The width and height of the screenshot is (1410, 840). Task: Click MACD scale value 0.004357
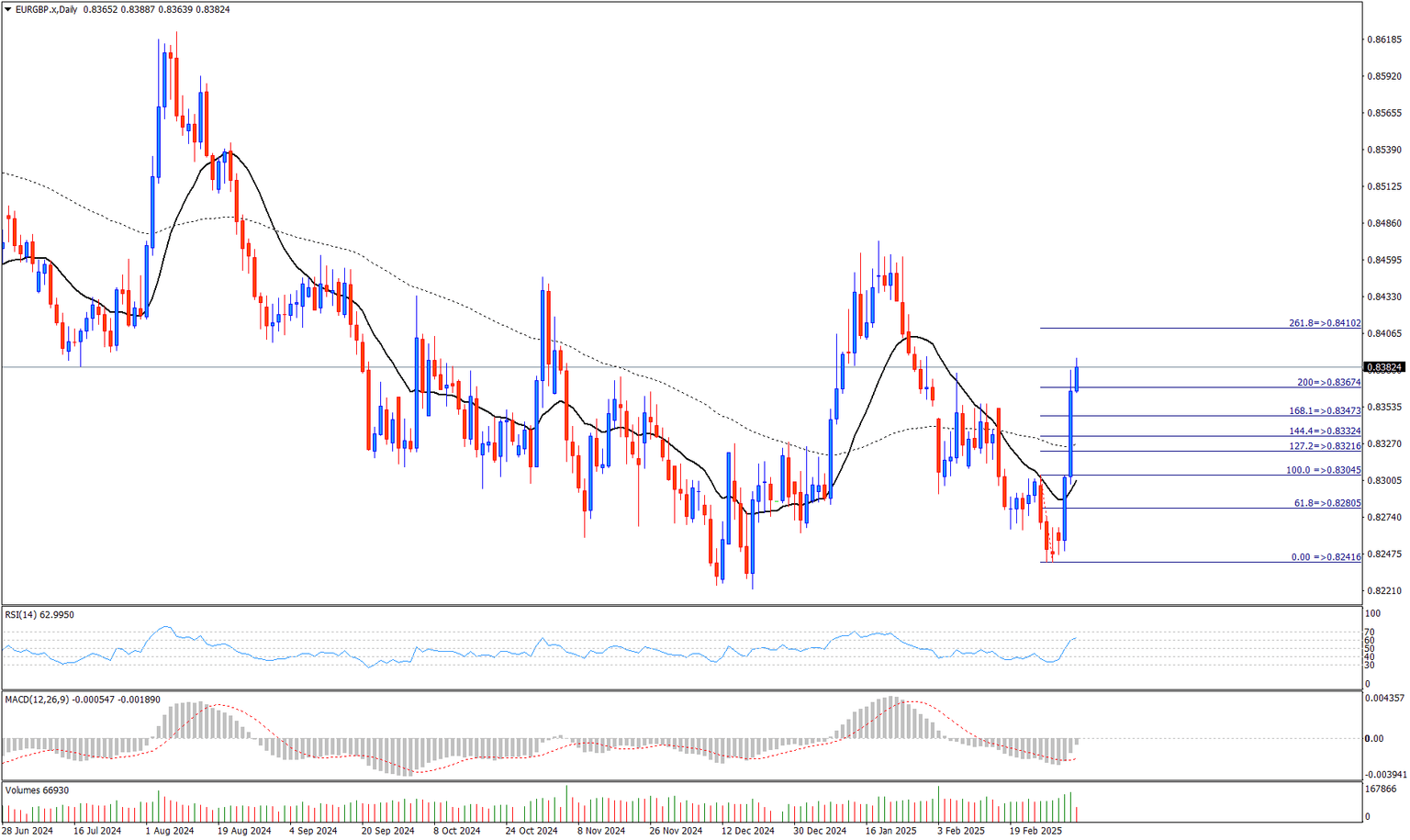coord(1384,699)
